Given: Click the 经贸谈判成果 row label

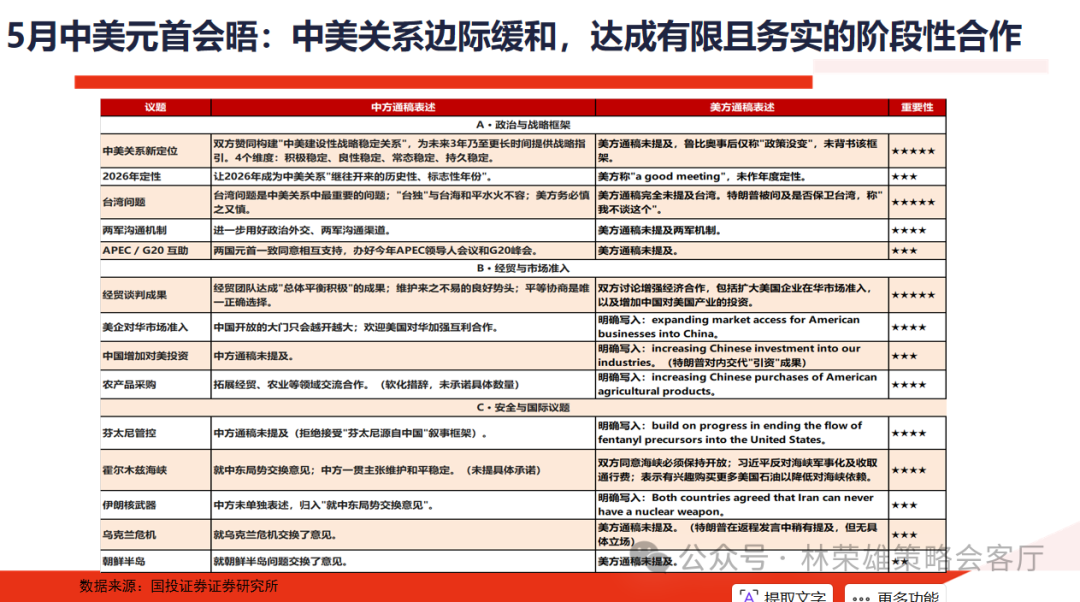Looking at the screenshot, I should click(x=135, y=295).
